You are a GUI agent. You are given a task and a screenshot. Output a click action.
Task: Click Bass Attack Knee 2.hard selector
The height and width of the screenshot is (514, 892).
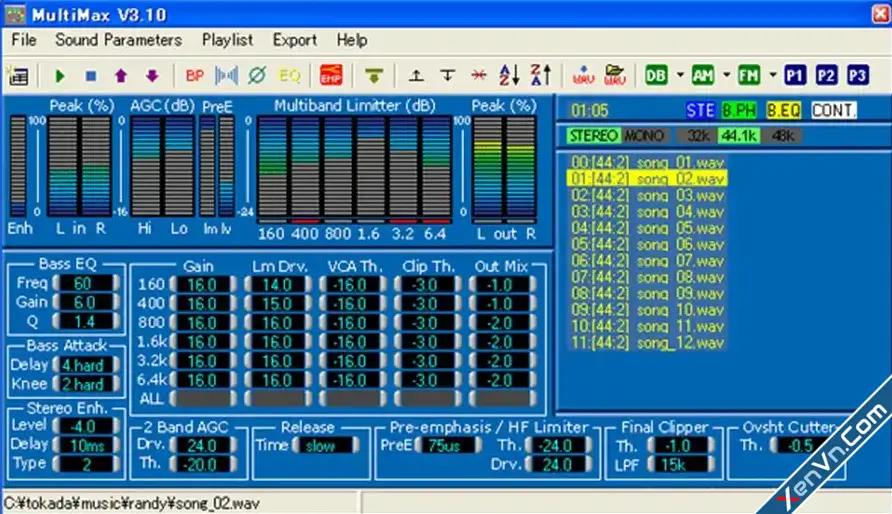pos(86,384)
